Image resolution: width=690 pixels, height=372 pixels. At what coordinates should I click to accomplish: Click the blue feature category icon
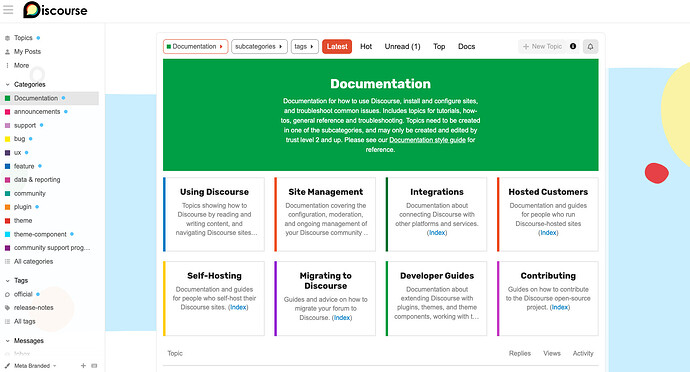(x=7, y=166)
